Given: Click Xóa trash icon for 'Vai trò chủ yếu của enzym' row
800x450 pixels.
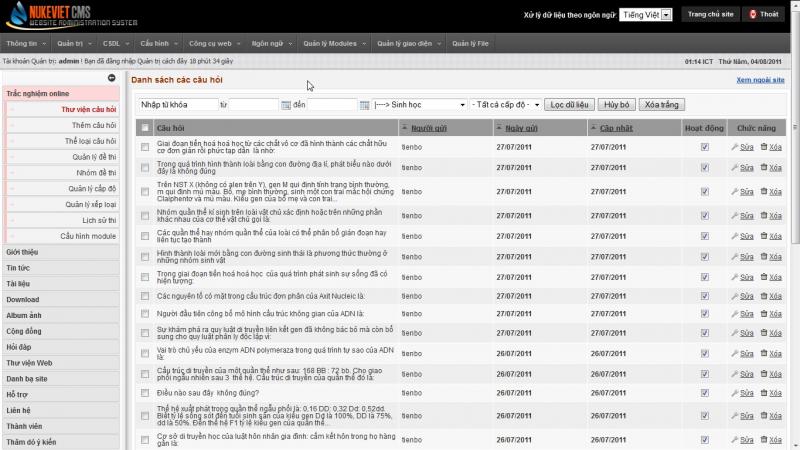Looking at the screenshot, I should pyautogui.click(x=764, y=353).
